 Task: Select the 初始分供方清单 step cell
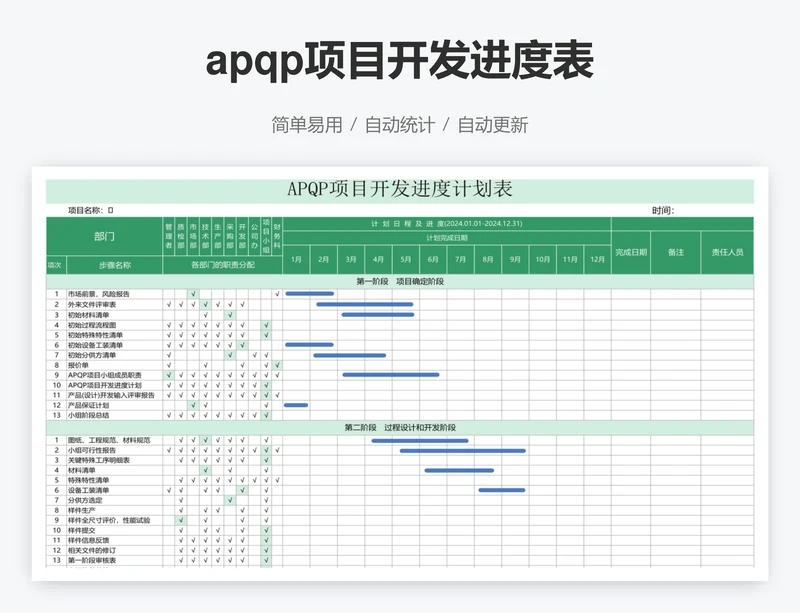(114, 355)
